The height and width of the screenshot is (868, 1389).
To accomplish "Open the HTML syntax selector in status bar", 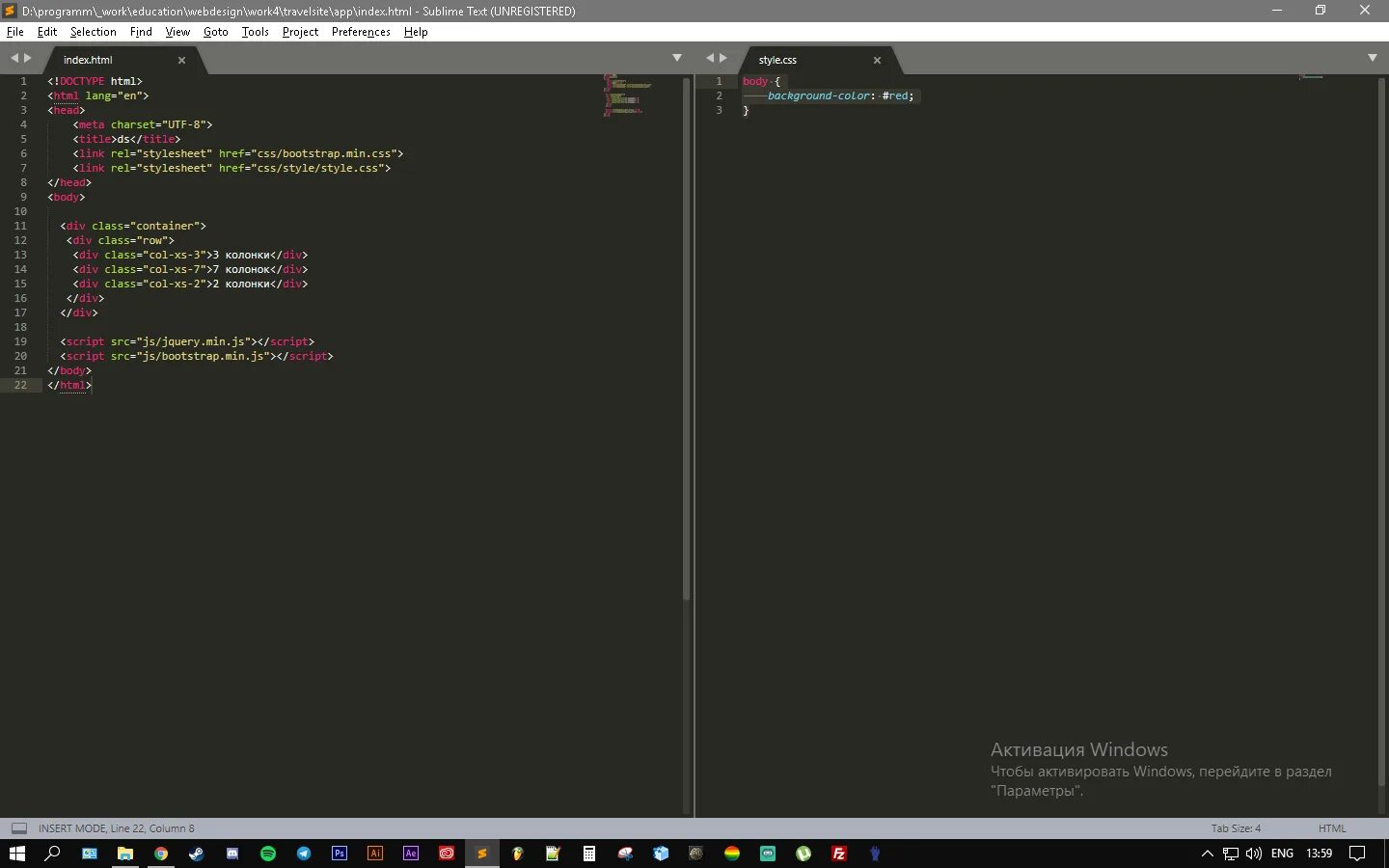I will point(1332,828).
